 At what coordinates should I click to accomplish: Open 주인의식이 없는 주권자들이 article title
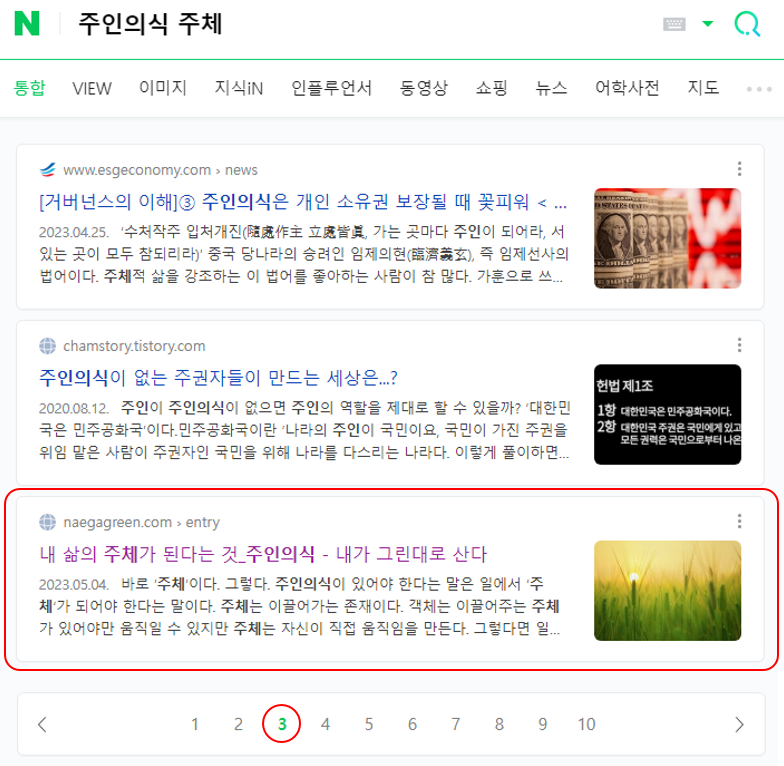218,378
